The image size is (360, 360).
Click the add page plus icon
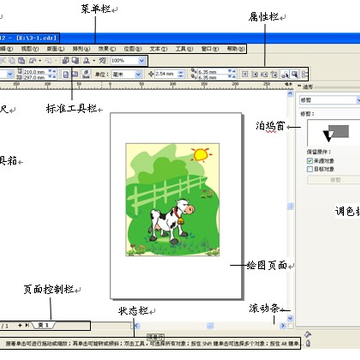click(x=20, y=325)
